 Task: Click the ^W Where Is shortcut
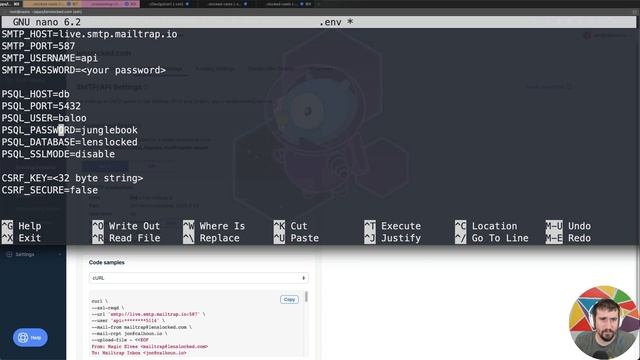point(214,226)
